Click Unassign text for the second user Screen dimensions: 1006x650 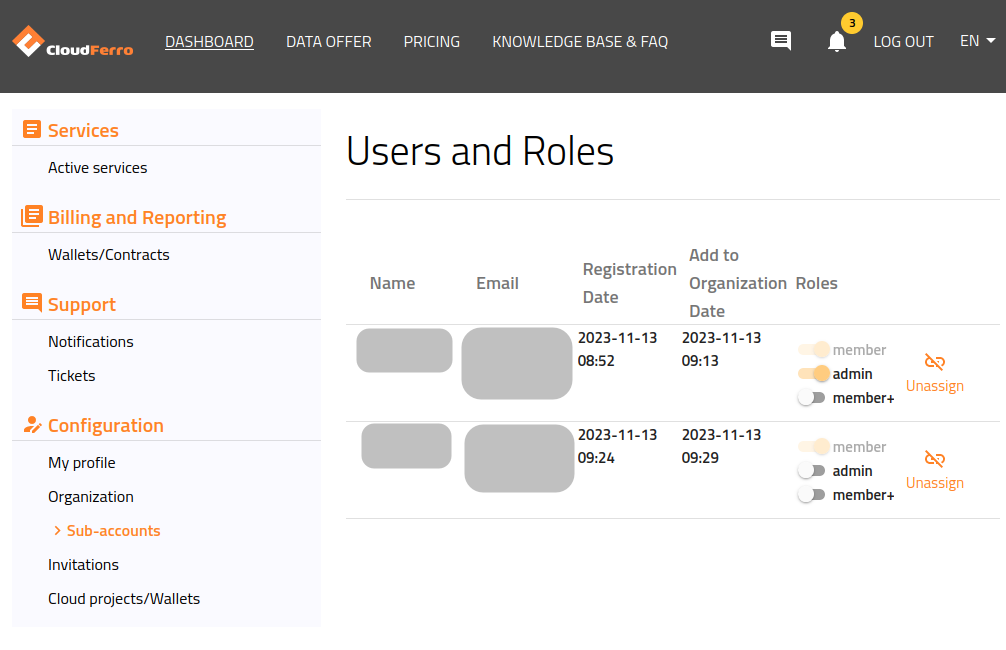coord(935,482)
